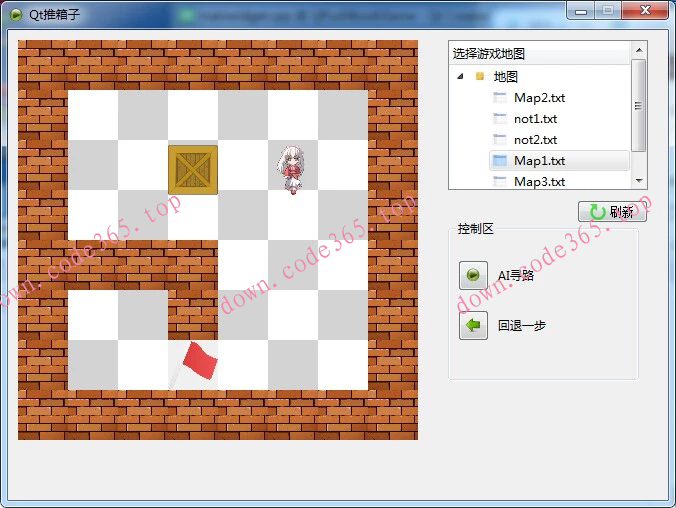
Task: Click the 选择游戏地图 column header
Action: coord(539,53)
